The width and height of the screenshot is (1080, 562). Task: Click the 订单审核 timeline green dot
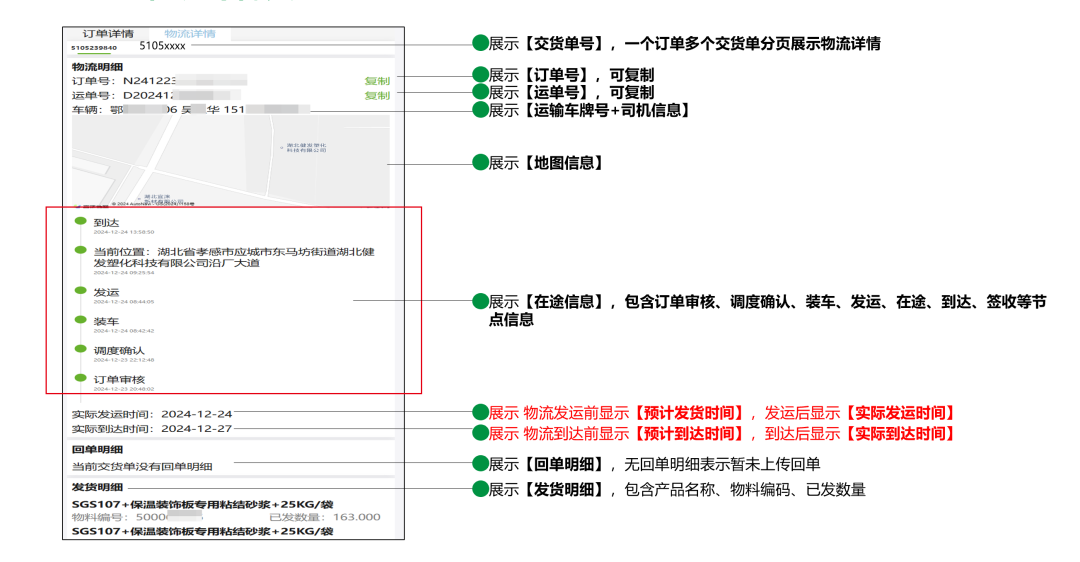(x=80, y=378)
